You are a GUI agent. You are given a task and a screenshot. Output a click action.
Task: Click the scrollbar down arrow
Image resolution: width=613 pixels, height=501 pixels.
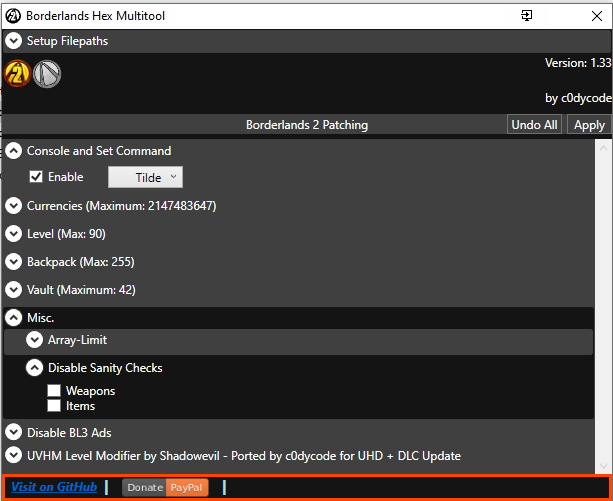(603, 466)
